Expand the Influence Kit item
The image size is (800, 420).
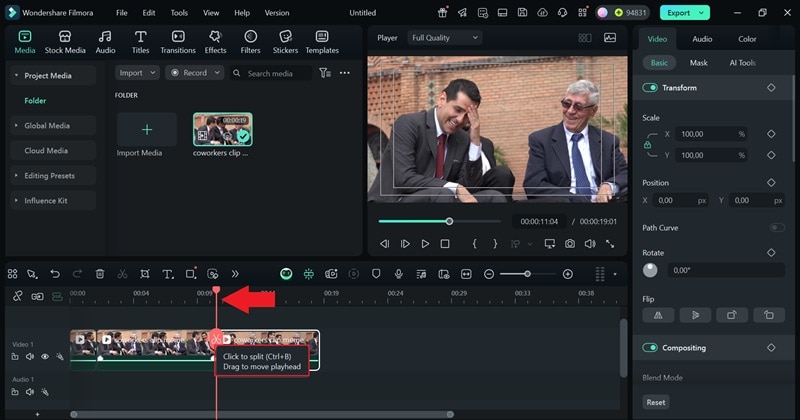16,201
